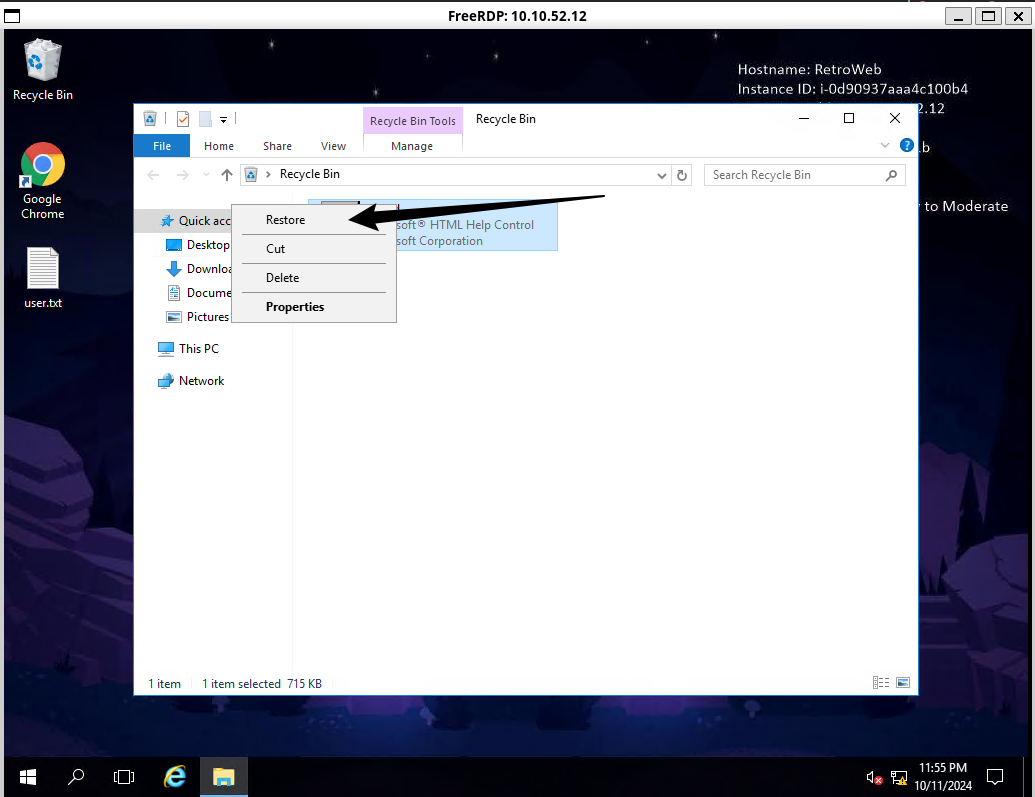1035x797 pixels.
Task: Expand the ribbon using the chevron
Action: (x=885, y=146)
